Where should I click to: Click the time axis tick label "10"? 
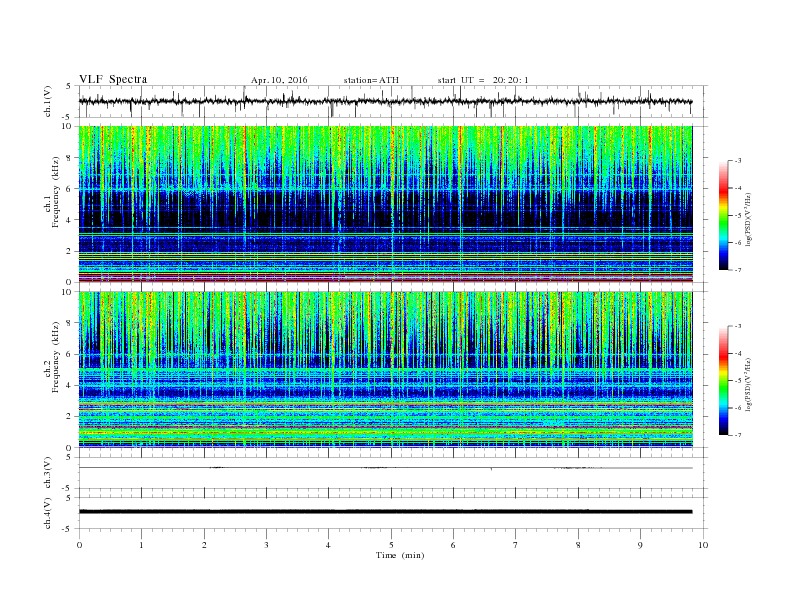(703, 545)
